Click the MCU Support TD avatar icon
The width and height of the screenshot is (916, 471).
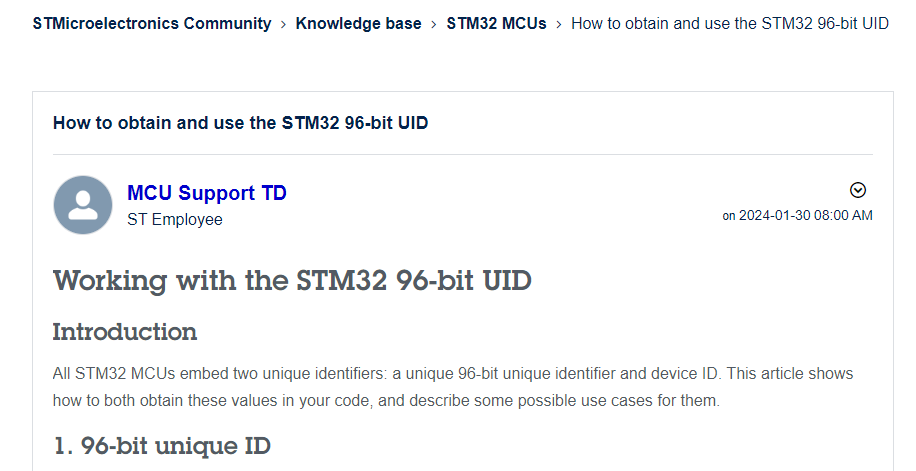click(82, 205)
